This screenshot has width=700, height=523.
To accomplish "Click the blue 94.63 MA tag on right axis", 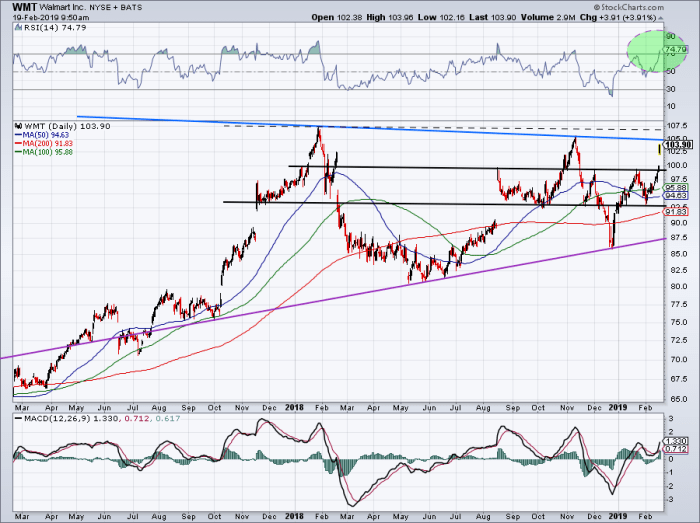I will (x=676, y=195).
